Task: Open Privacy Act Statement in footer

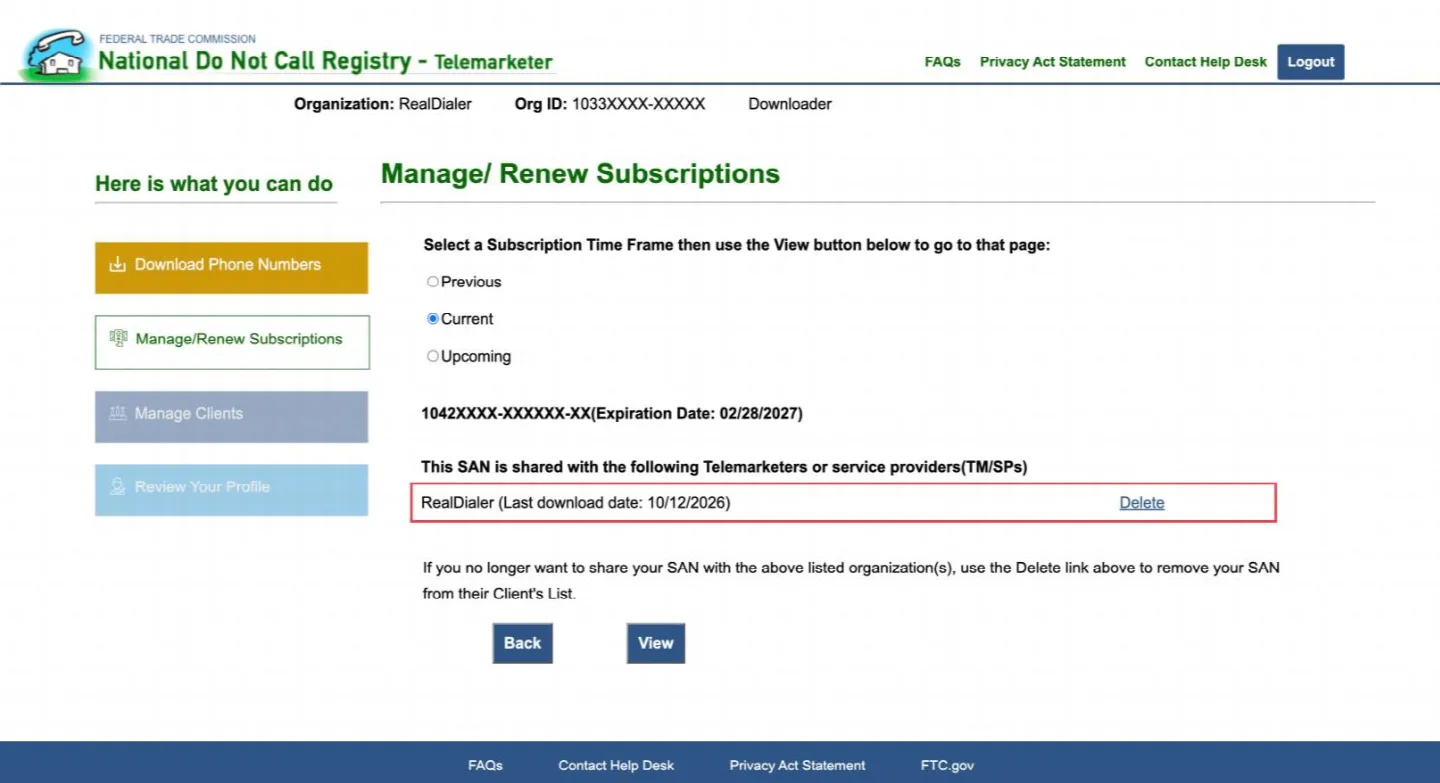Action: click(x=797, y=765)
